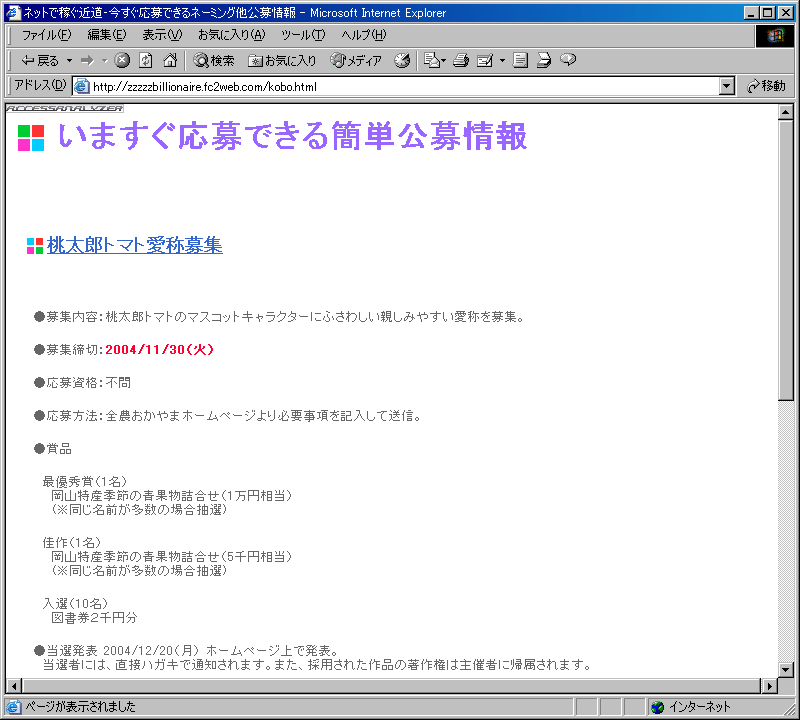The width and height of the screenshot is (800, 720).
Task: Click the Windows logo throbber icon
Action: coord(774,35)
